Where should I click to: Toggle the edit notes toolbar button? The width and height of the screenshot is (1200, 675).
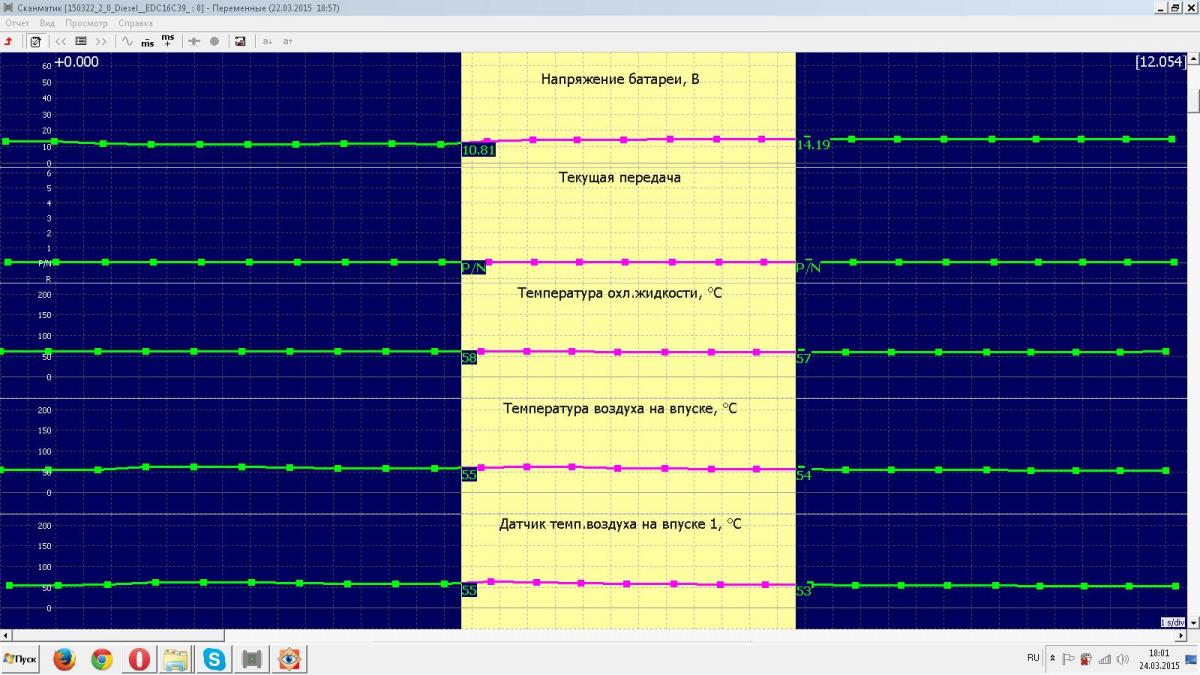click(x=36, y=41)
